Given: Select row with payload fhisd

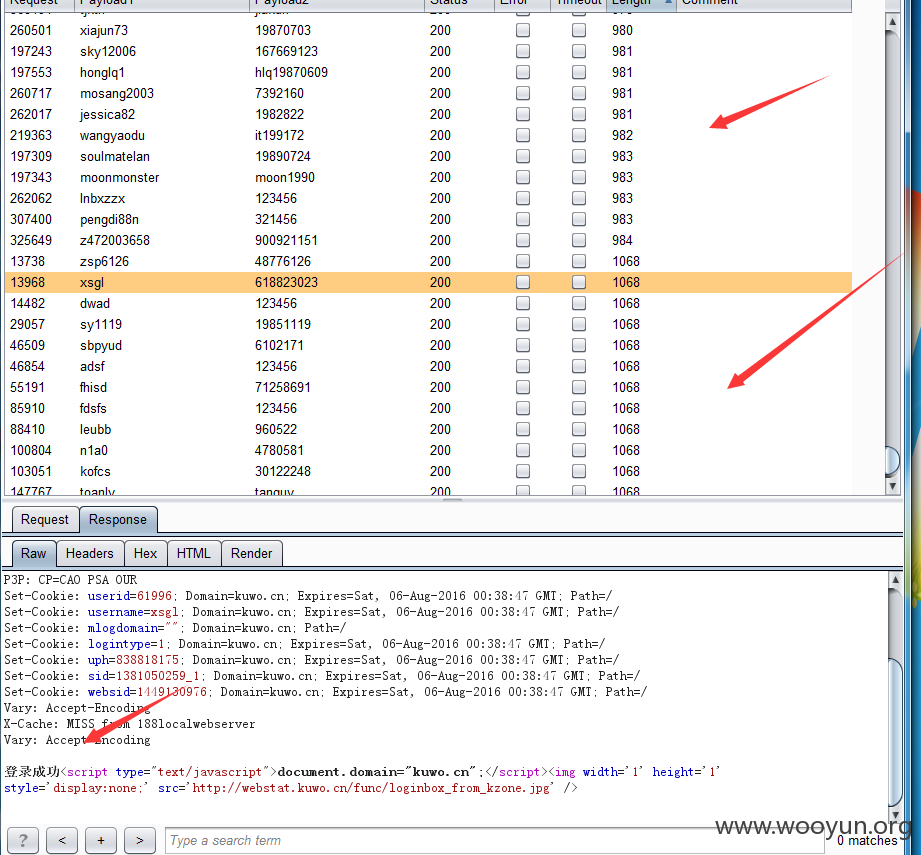Looking at the screenshot, I should 428,388.
